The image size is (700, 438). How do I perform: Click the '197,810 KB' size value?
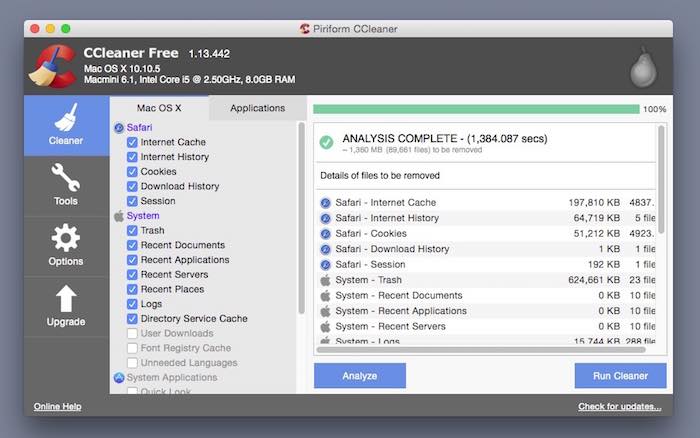tap(594, 203)
